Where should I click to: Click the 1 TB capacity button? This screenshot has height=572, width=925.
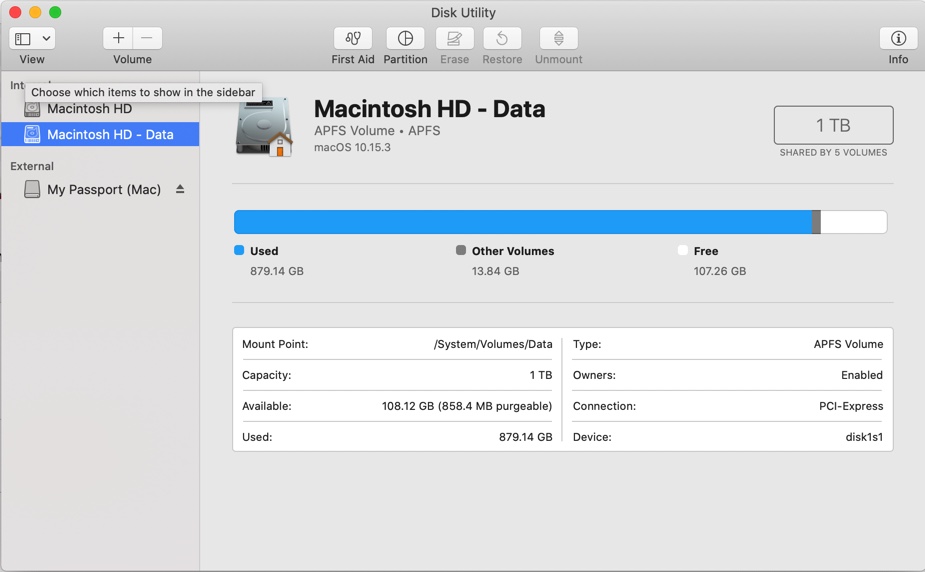(833, 125)
